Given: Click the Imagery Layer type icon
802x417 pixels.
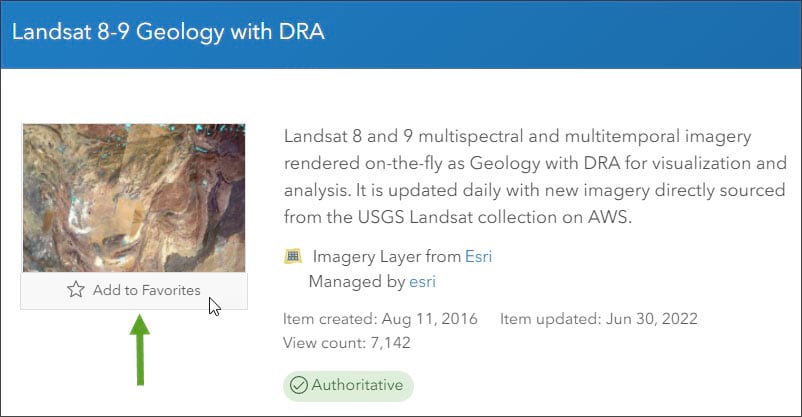Looking at the screenshot, I should 293,257.
